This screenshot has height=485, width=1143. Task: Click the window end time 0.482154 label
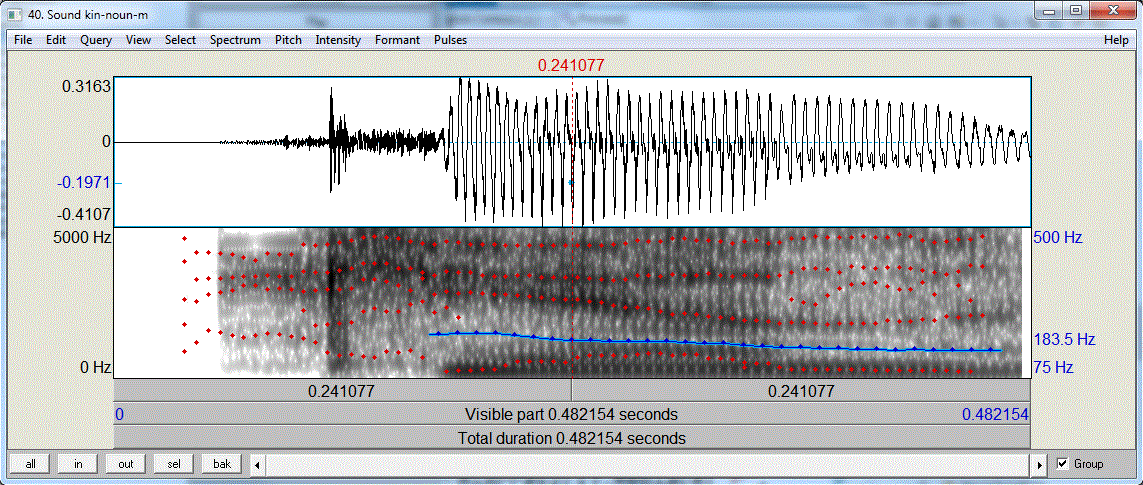click(x=995, y=414)
